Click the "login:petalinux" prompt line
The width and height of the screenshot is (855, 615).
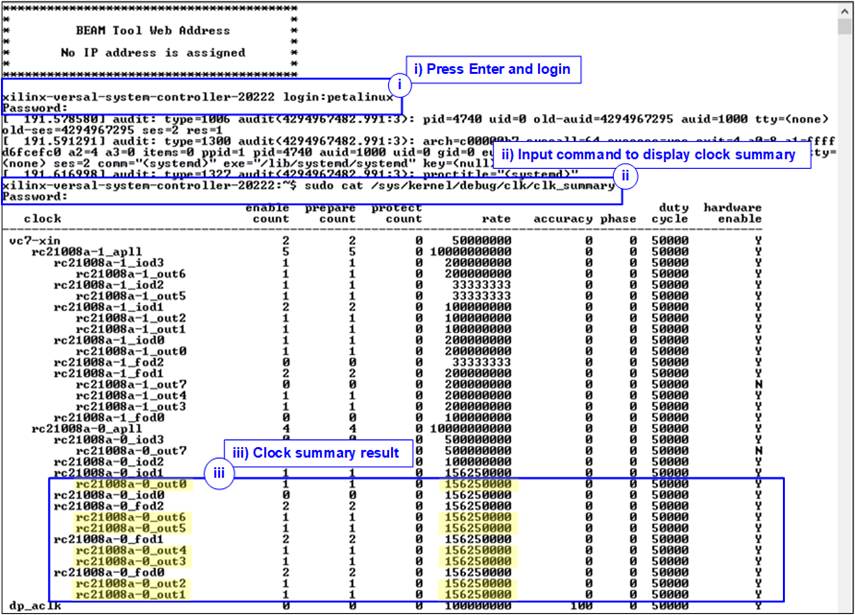(198, 97)
